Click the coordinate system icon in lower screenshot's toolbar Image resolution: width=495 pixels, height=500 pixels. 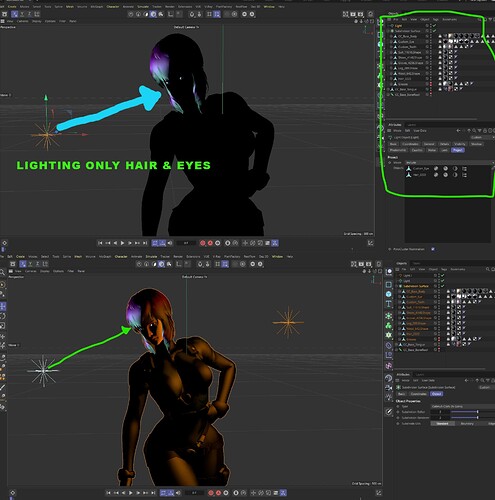pos(45,264)
